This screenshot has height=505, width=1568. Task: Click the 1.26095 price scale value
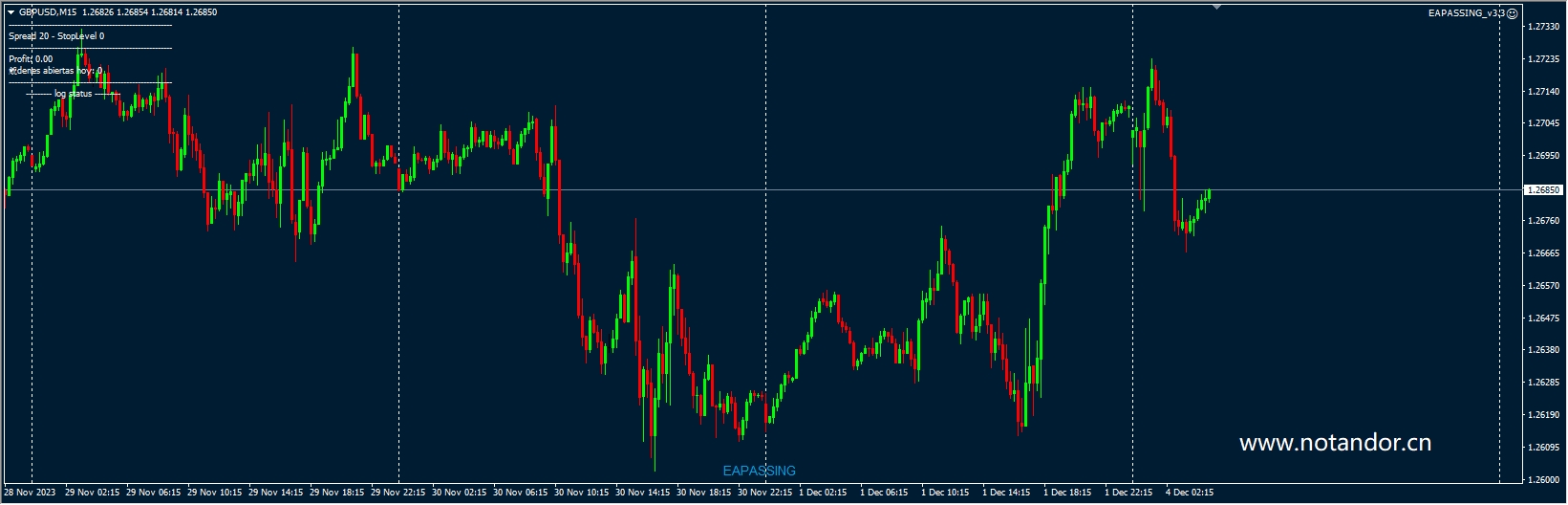tap(1543, 448)
